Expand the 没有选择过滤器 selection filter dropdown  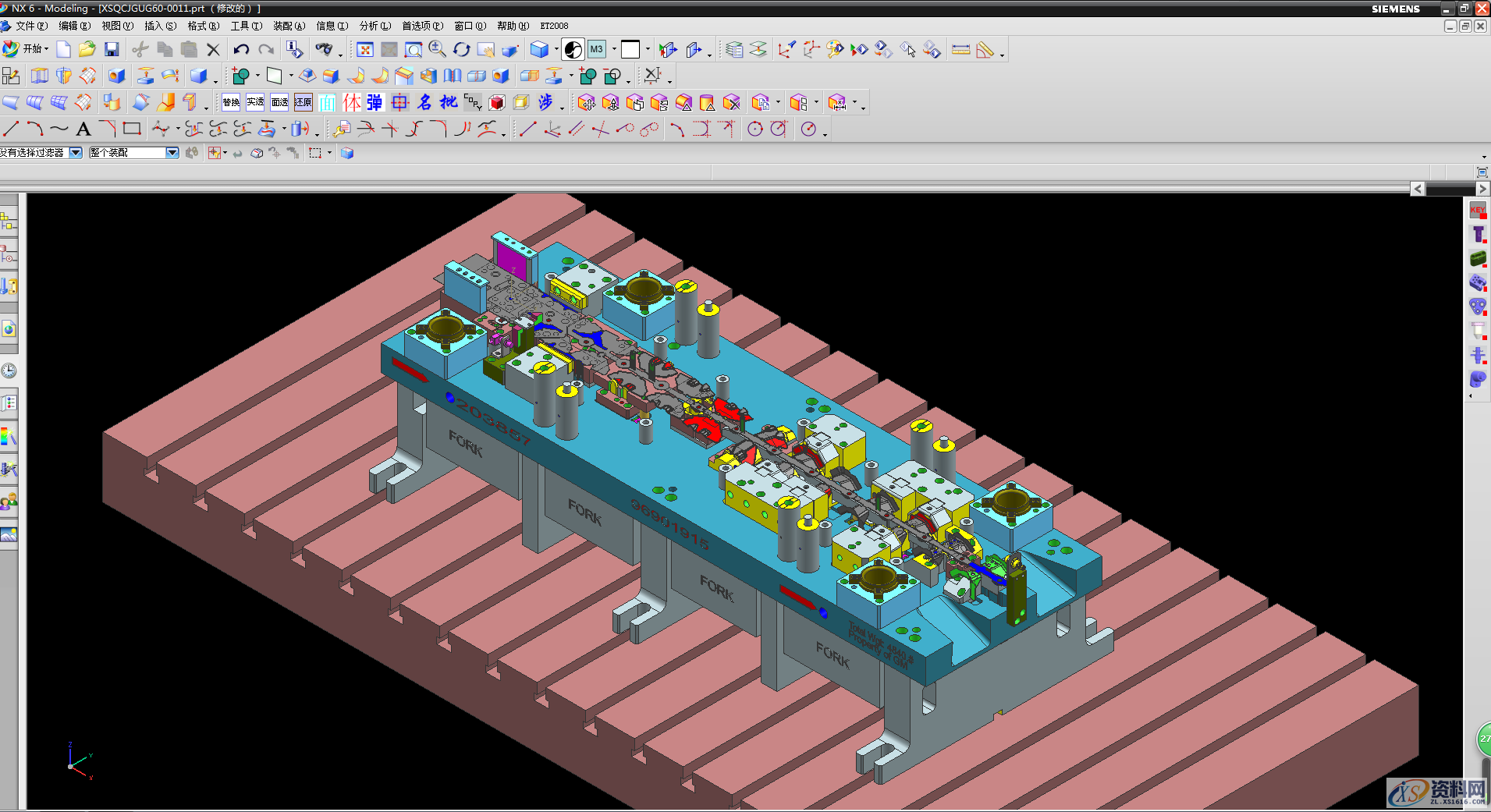(x=76, y=153)
